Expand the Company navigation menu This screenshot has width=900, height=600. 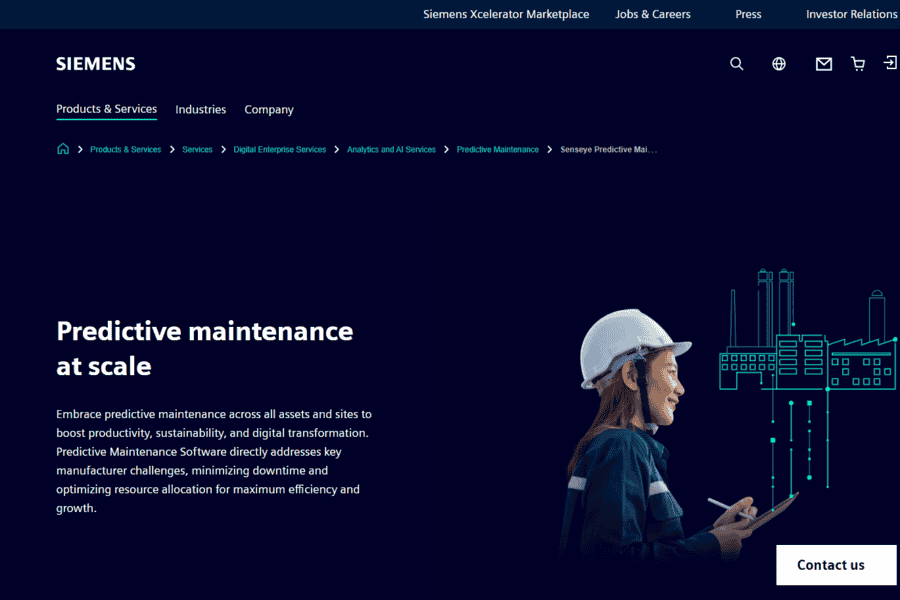click(x=269, y=109)
